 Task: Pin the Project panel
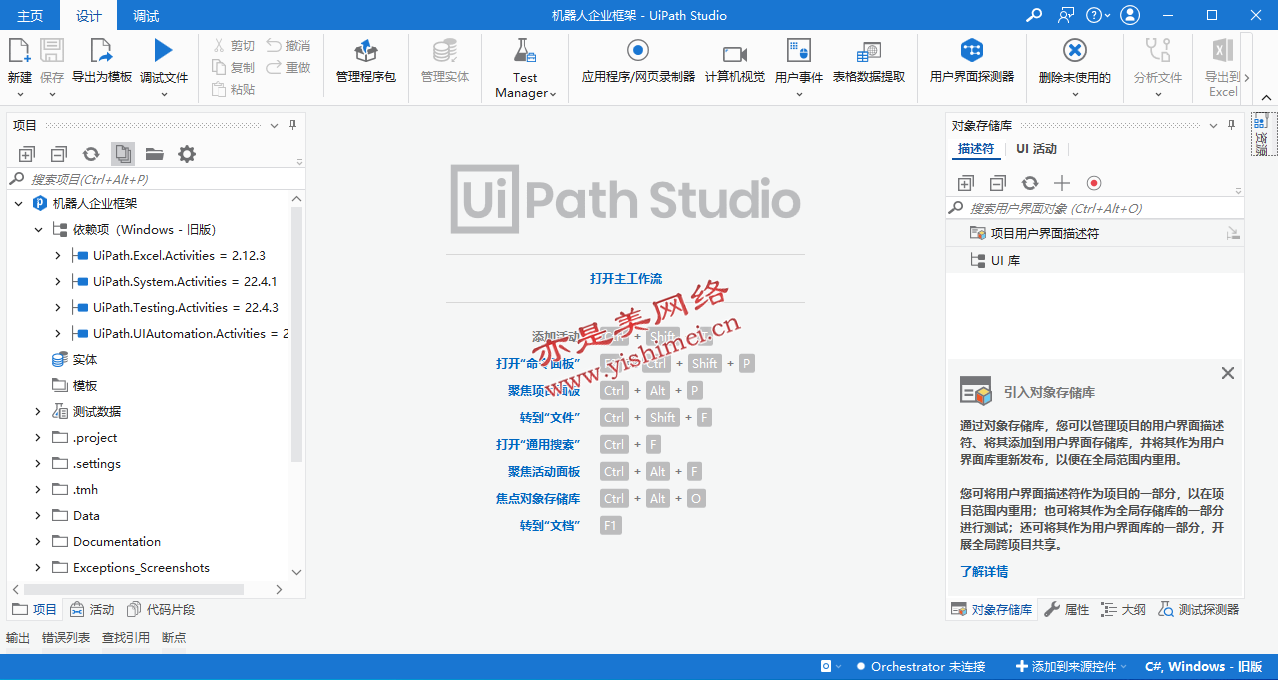click(x=293, y=125)
